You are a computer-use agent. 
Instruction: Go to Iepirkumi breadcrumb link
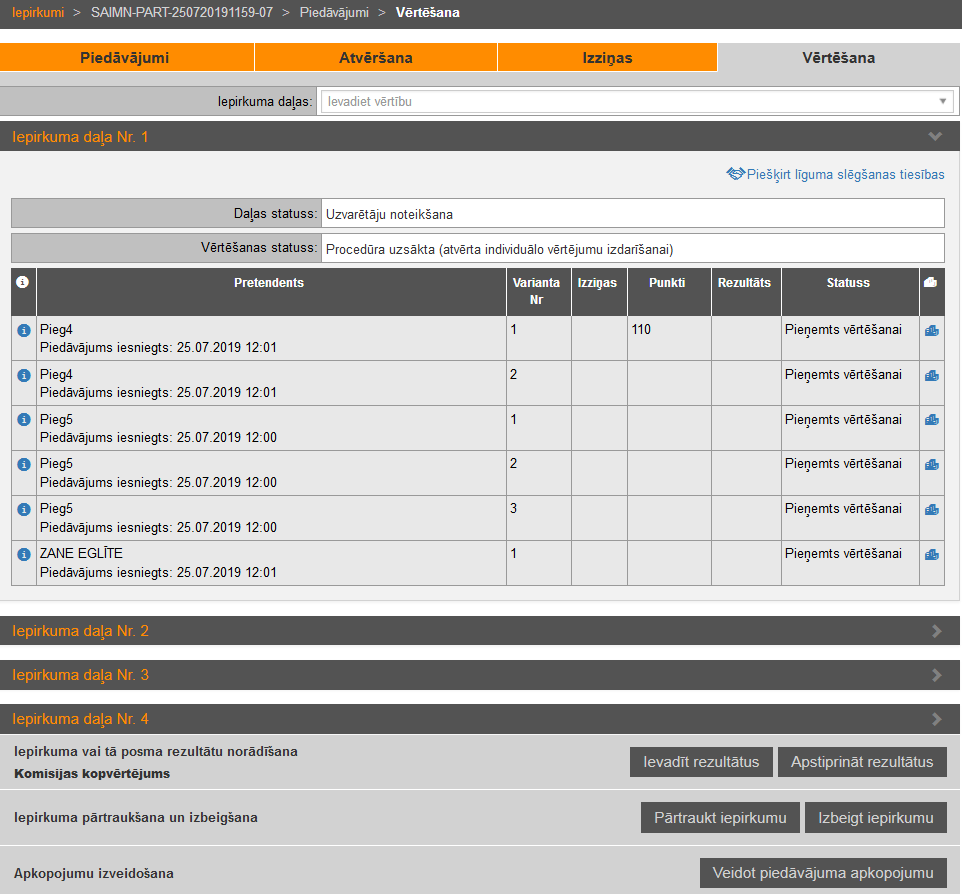[x=36, y=13]
